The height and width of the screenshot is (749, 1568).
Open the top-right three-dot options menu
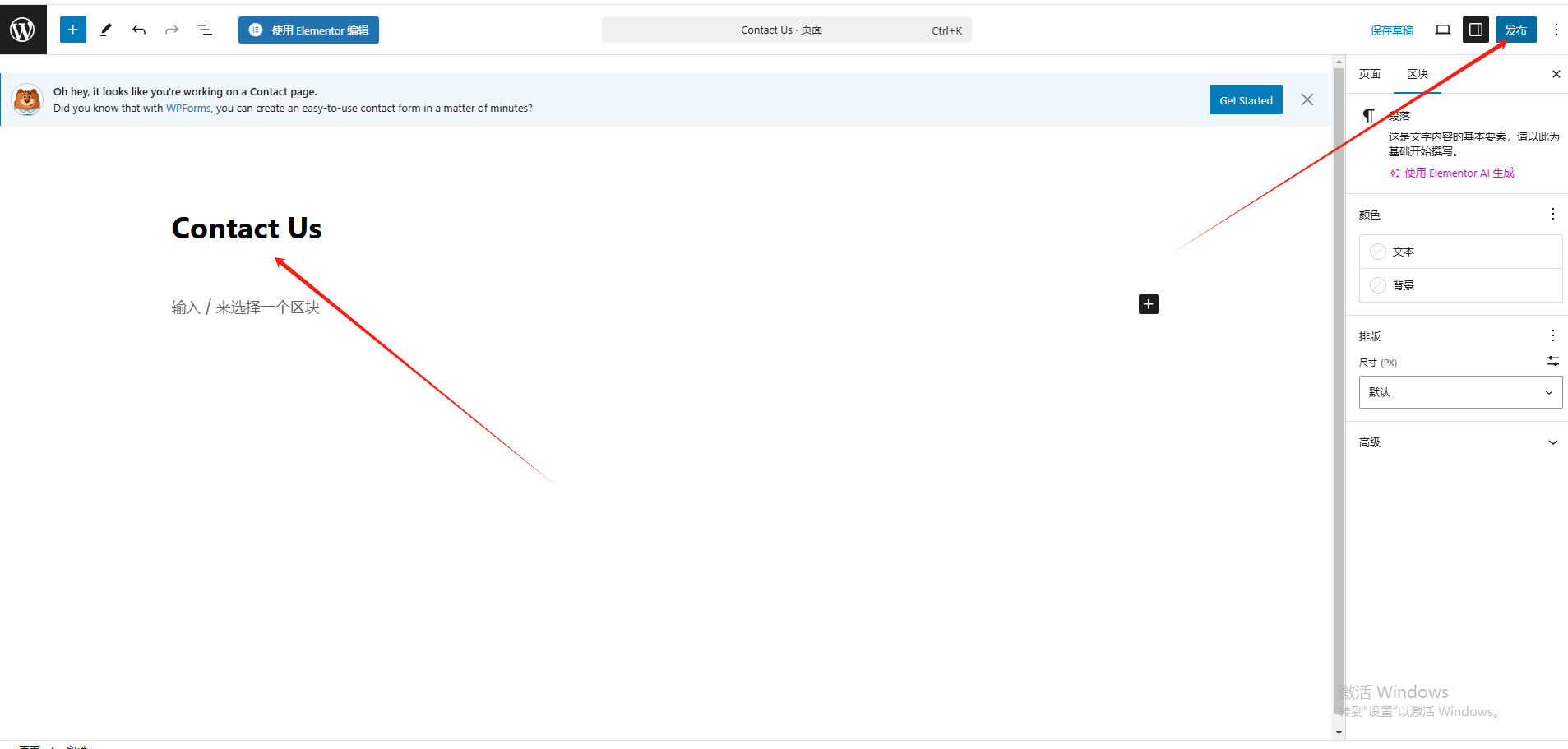click(x=1556, y=30)
